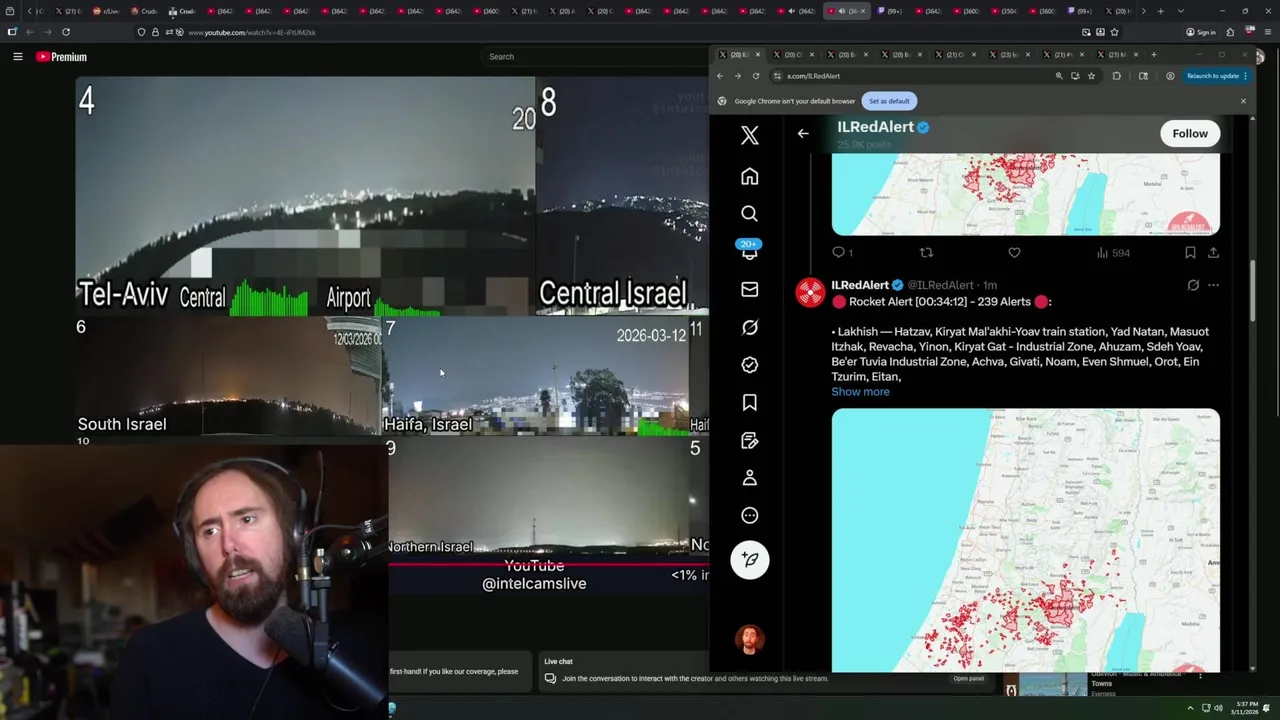The height and width of the screenshot is (720, 1280).
Task: Click account avatar at X sidebar bottom
Action: click(x=749, y=638)
